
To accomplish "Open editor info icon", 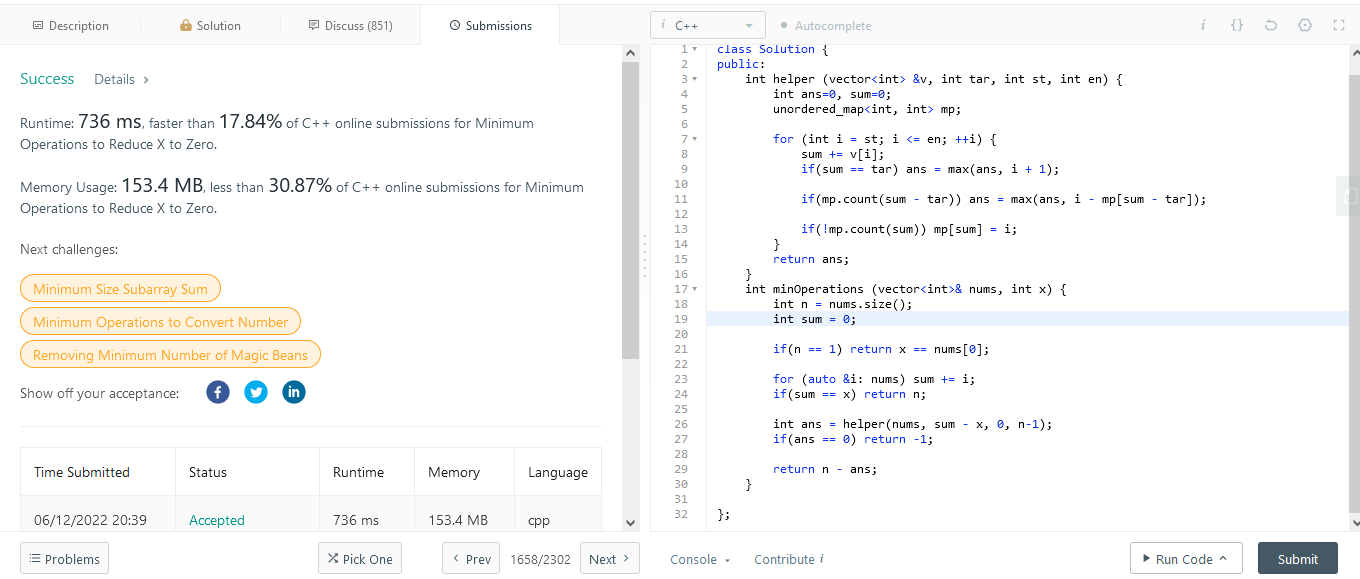I will 1203,25.
